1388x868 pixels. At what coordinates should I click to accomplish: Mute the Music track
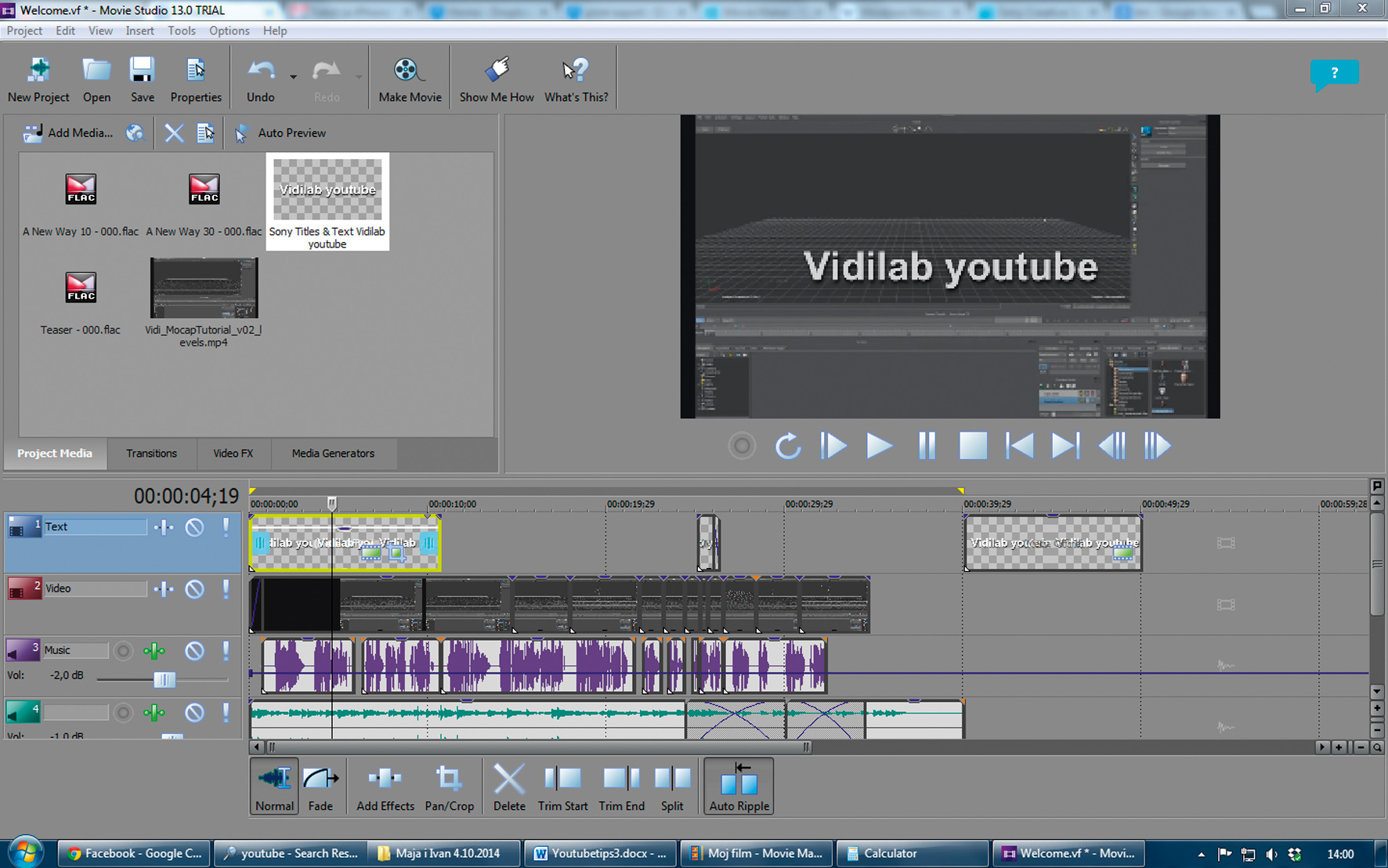194,651
